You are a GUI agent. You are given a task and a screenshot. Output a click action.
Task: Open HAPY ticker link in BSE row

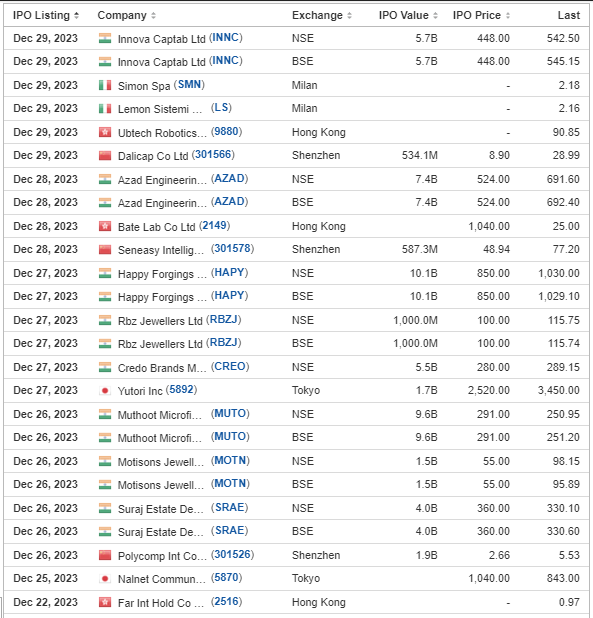[229, 296]
